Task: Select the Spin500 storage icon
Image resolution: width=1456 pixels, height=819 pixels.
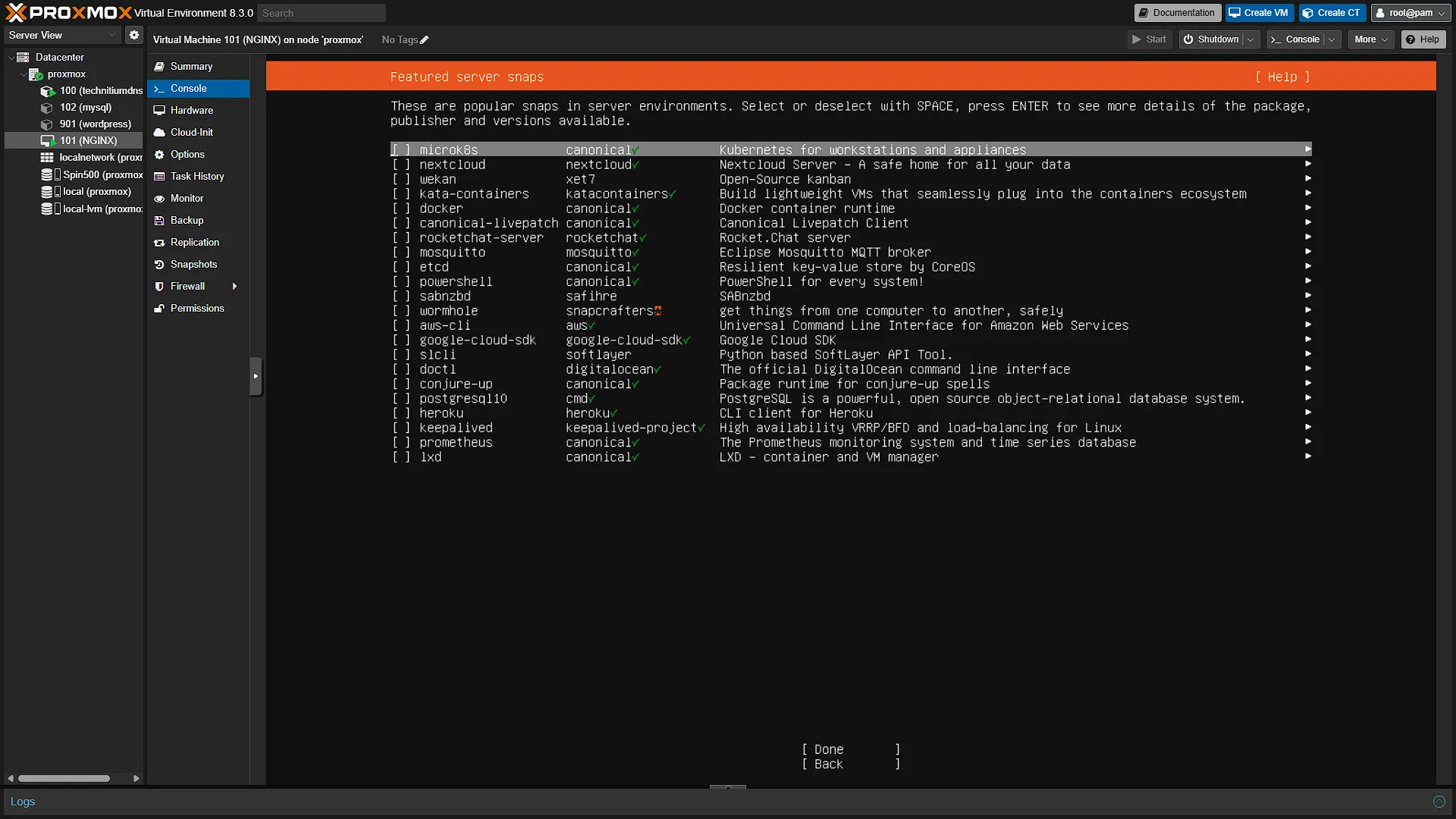Action: click(x=51, y=174)
